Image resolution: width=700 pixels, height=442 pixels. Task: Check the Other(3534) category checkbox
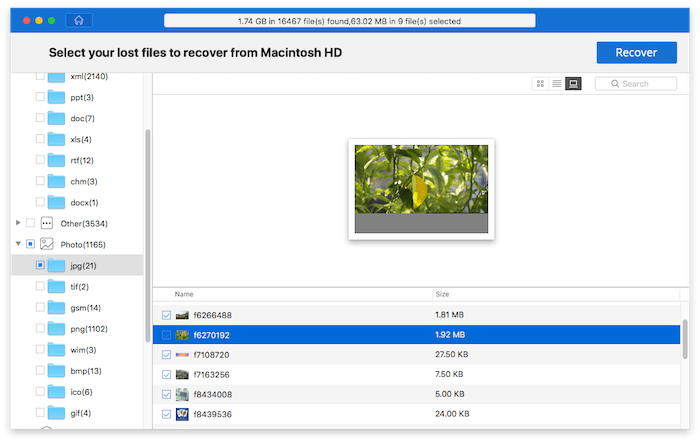30,223
